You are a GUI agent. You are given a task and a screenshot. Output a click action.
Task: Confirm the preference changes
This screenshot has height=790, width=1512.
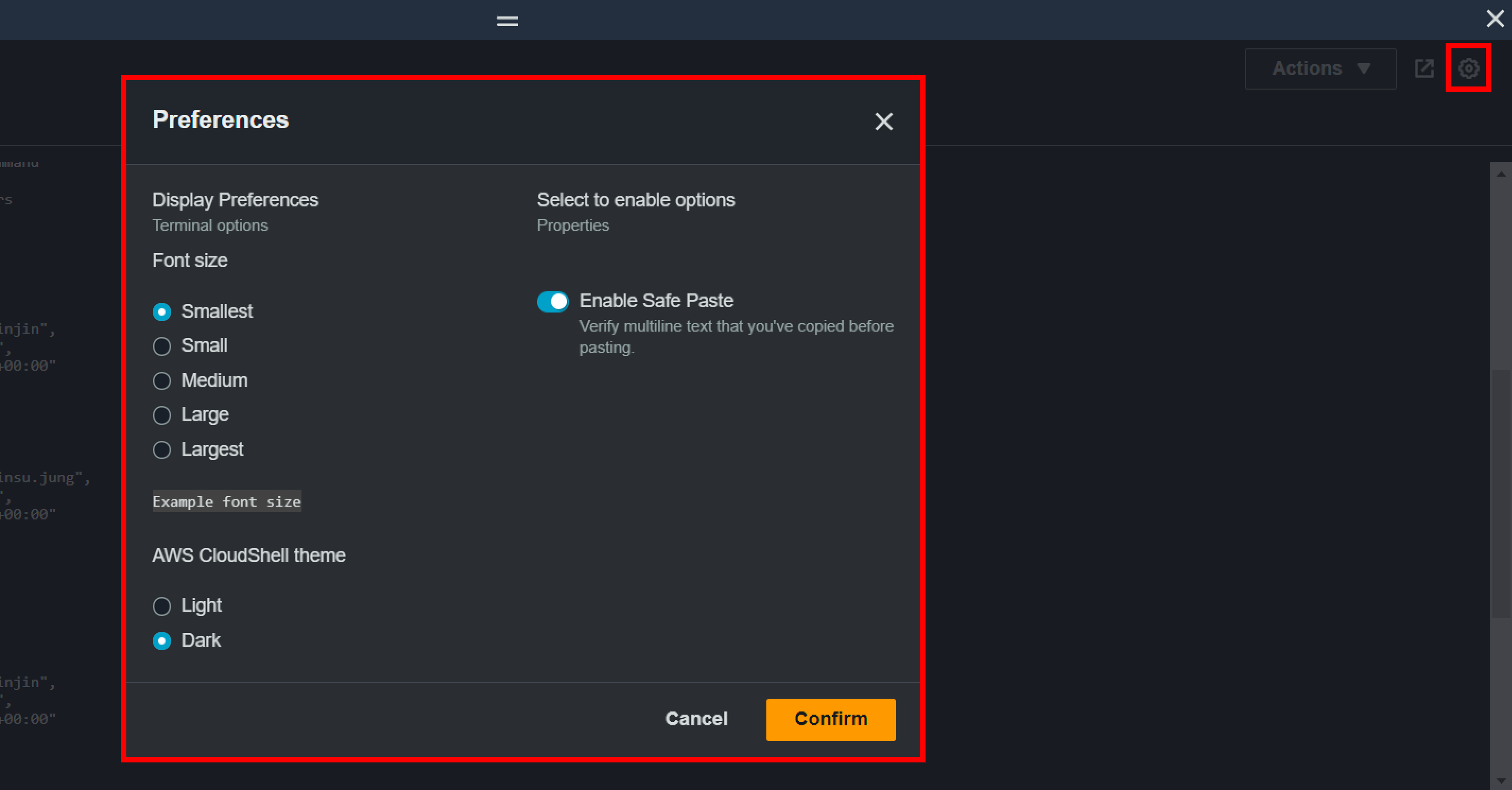click(x=830, y=719)
